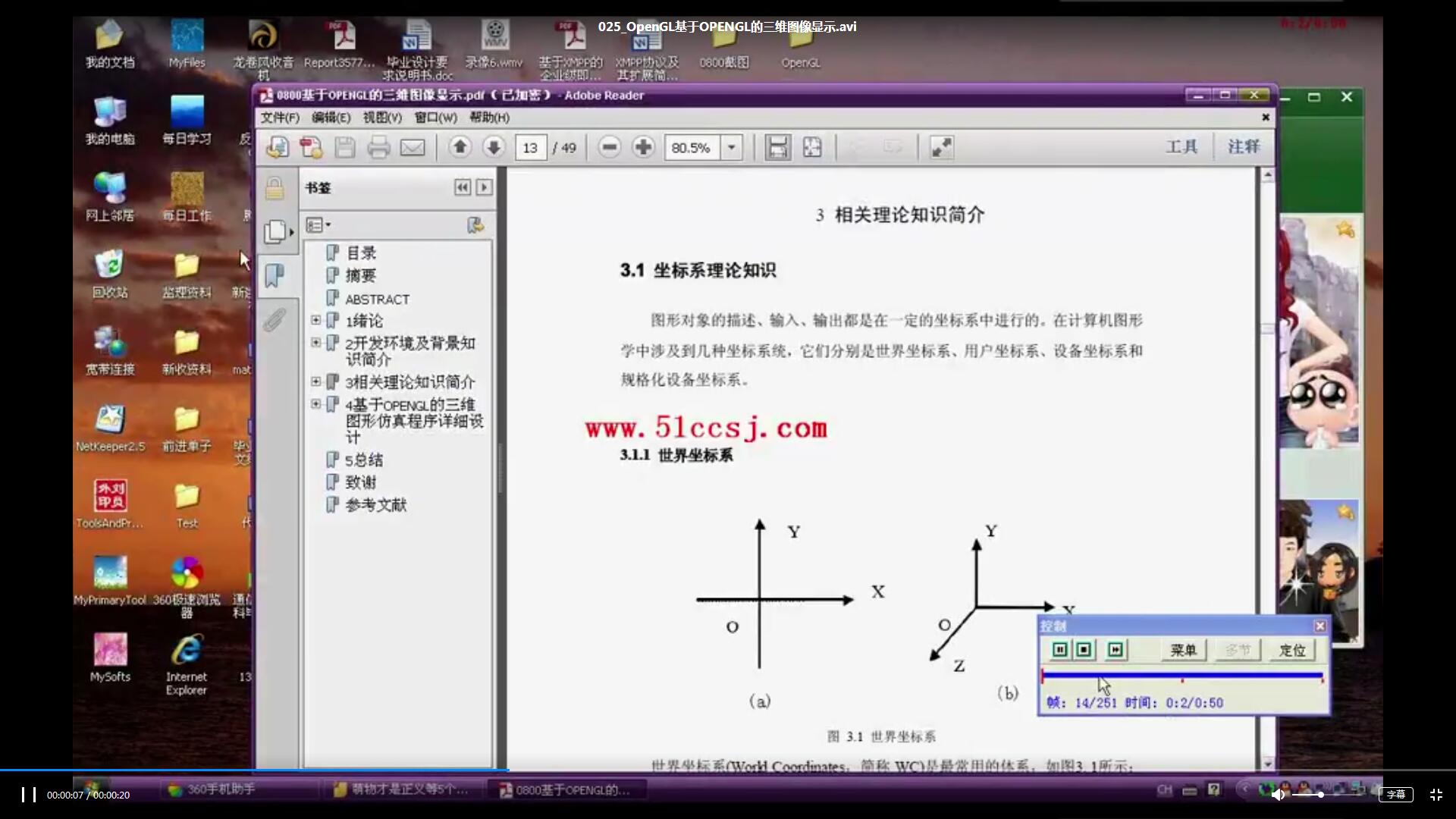Click the 菜单 button in 控制 panel
Image resolution: width=1456 pixels, height=819 pixels.
coord(1183,650)
